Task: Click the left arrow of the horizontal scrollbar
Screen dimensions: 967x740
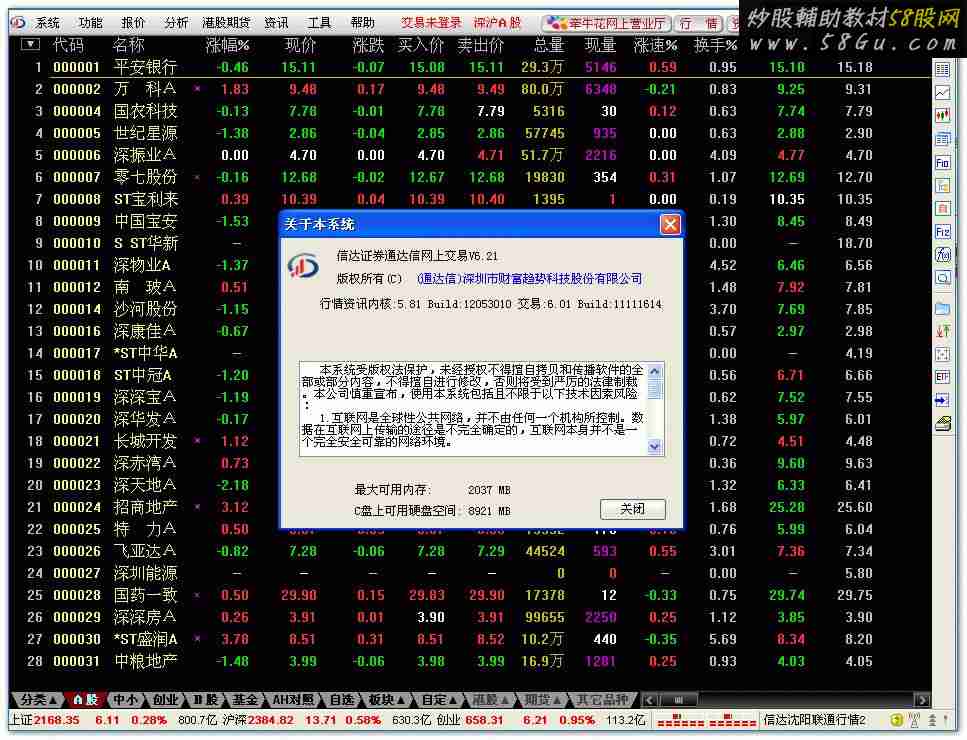Action: (x=648, y=700)
